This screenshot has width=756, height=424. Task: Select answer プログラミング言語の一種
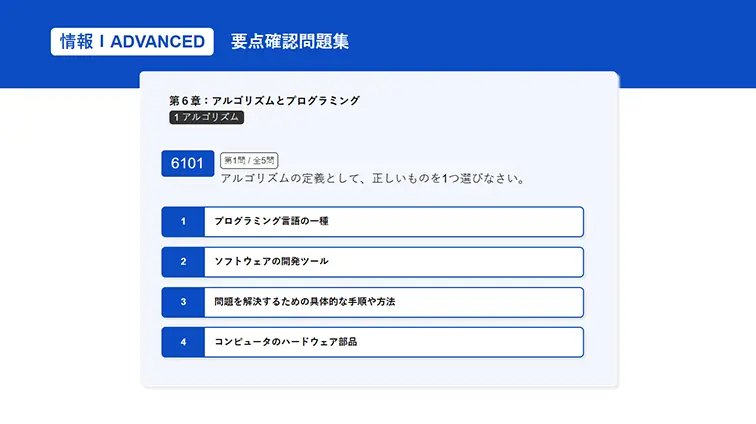pos(393,221)
